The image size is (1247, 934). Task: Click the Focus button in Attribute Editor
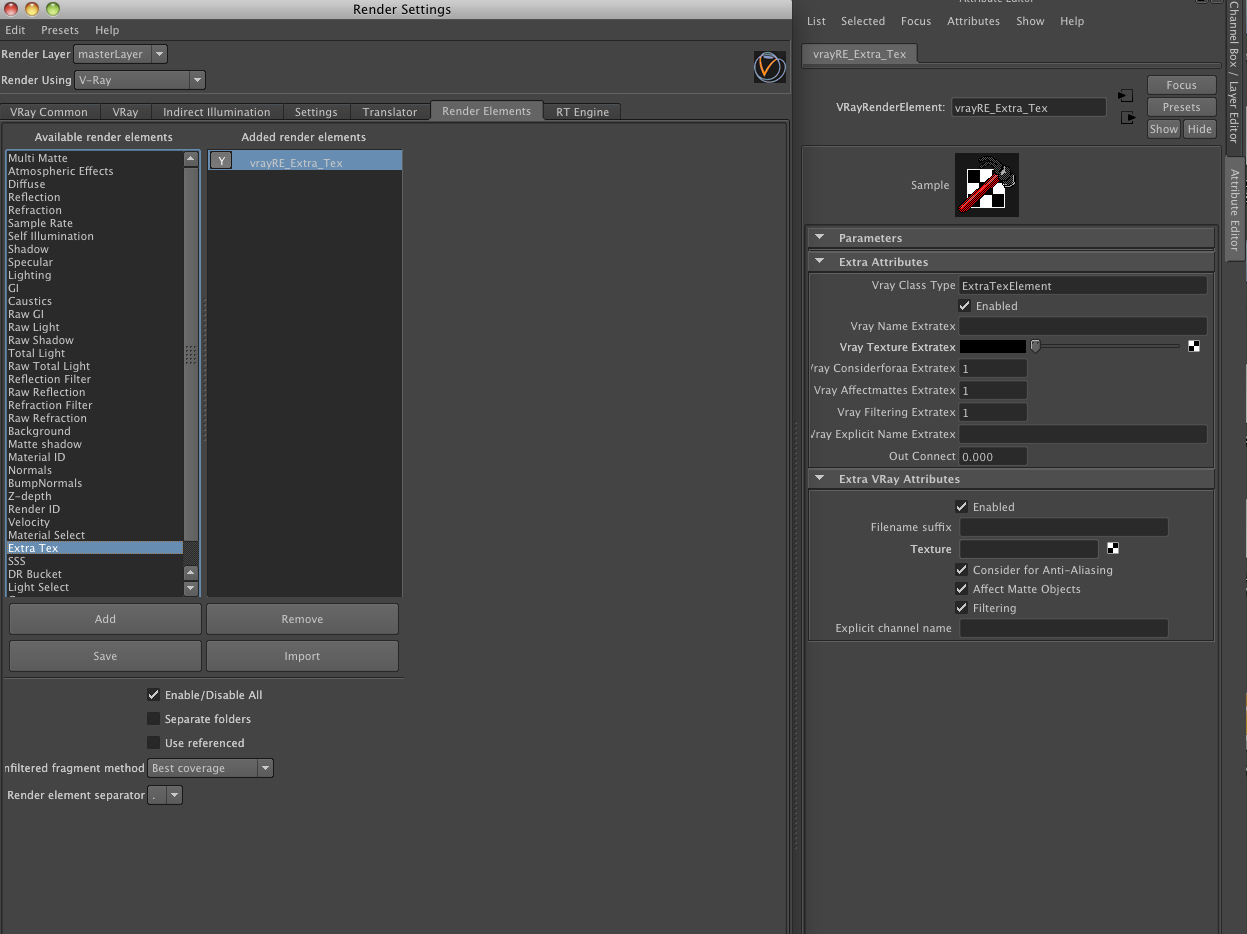[x=1181, y=85]
